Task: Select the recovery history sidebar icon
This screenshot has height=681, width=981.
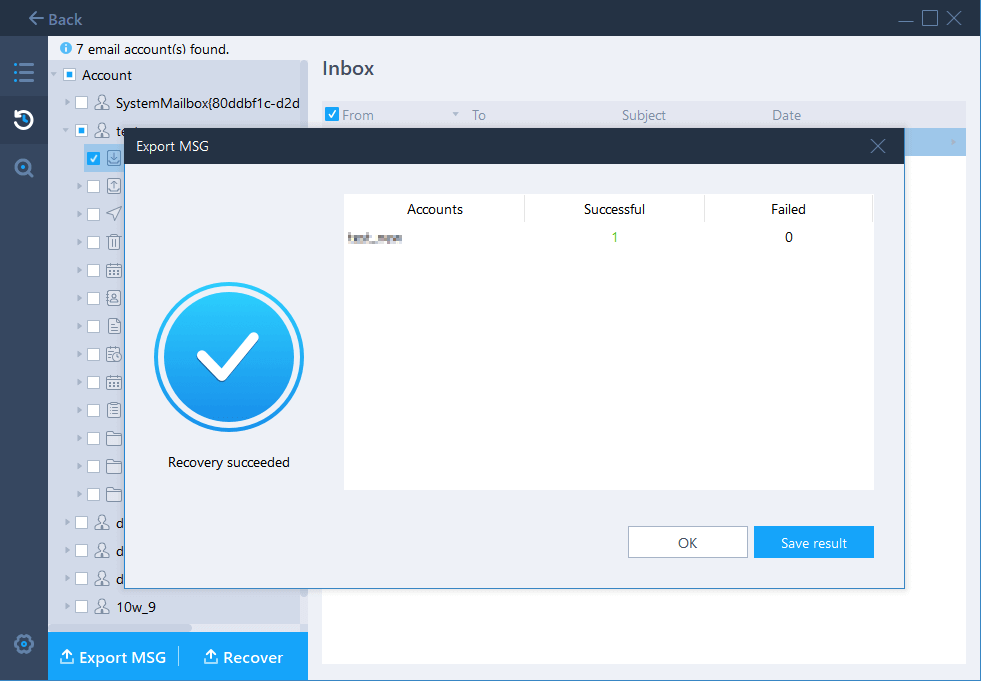Action: point(23,120)
